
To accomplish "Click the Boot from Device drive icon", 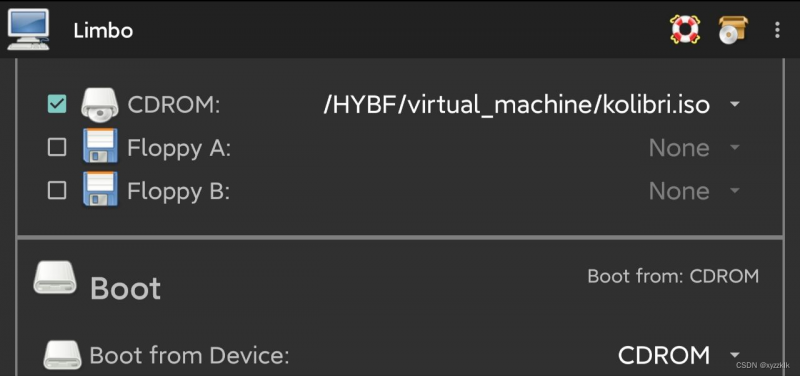I will click(62, 355).
